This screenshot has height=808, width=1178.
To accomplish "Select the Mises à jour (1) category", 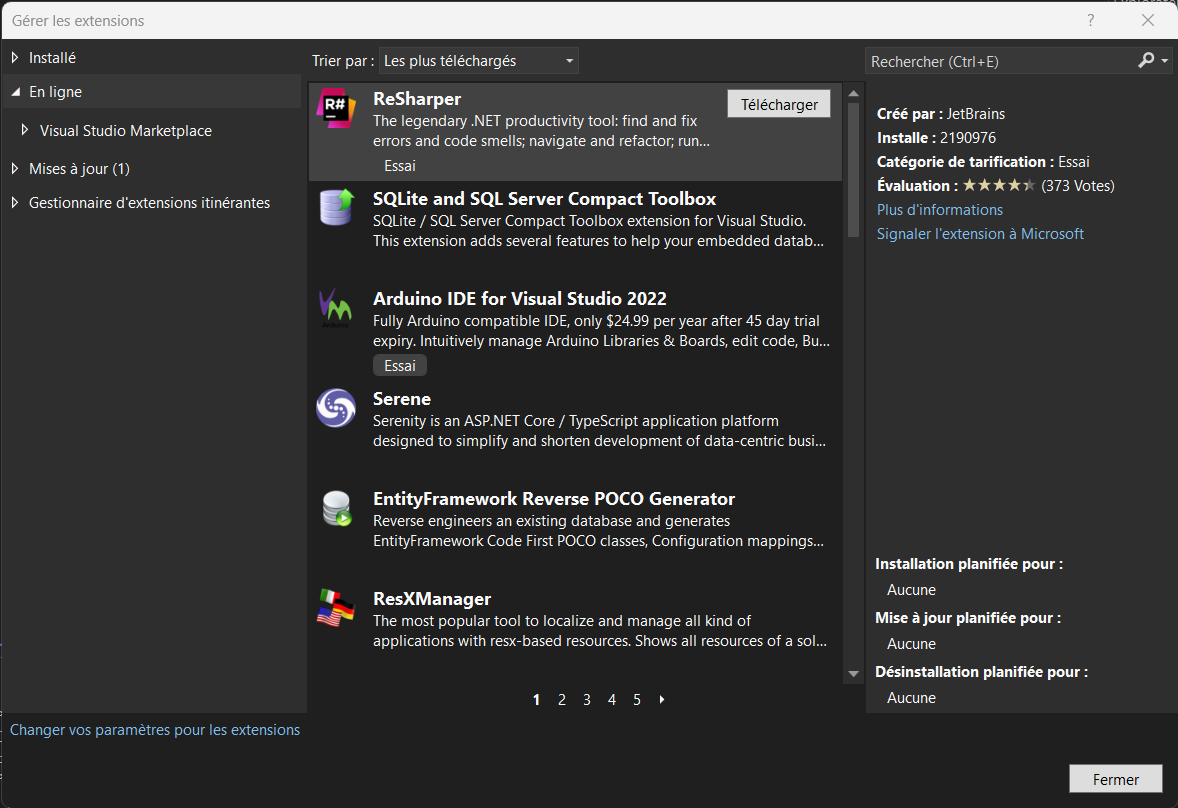I will (x=80, y=169).
